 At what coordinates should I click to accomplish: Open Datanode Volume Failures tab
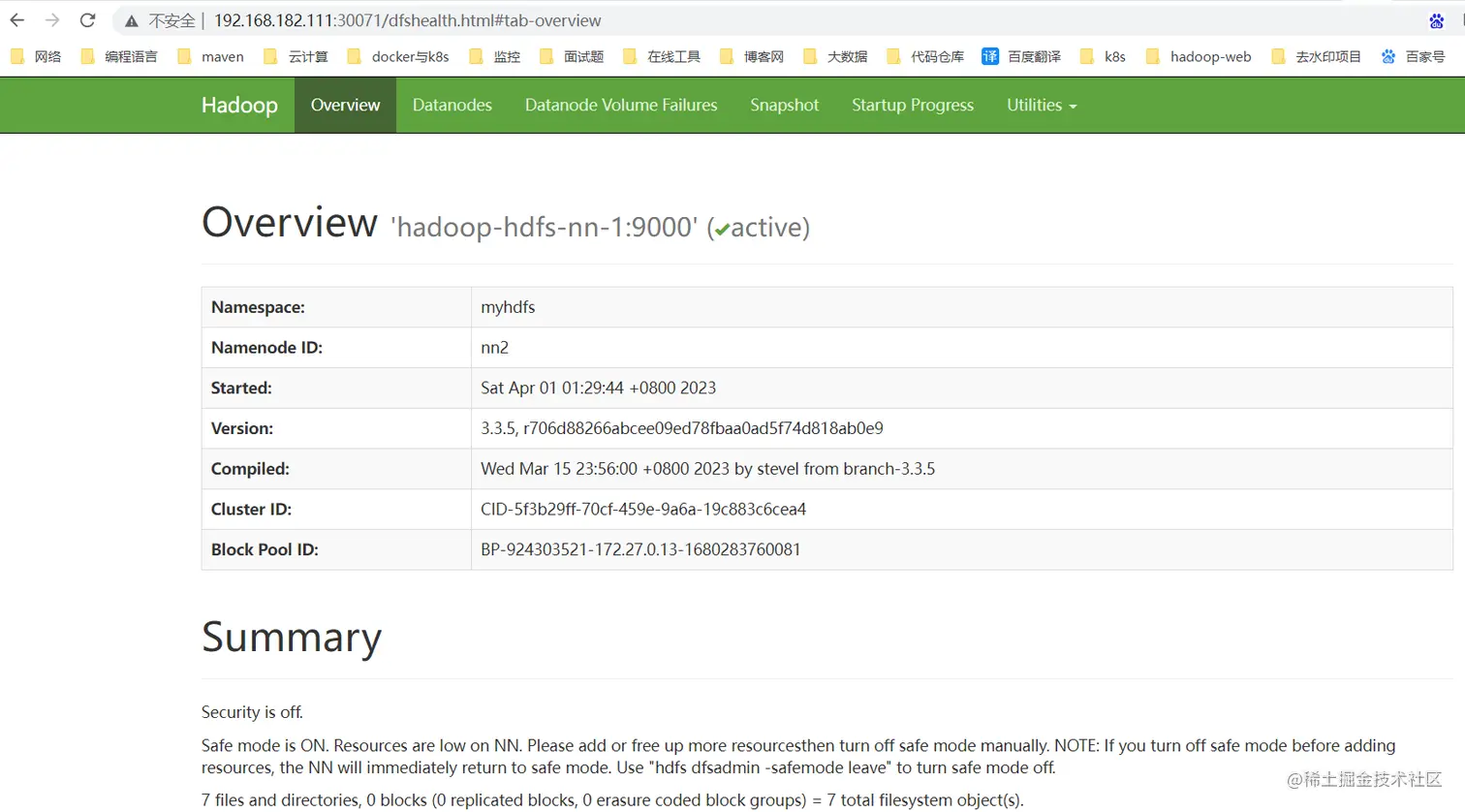pyautogui.click(x=621, y=105)
